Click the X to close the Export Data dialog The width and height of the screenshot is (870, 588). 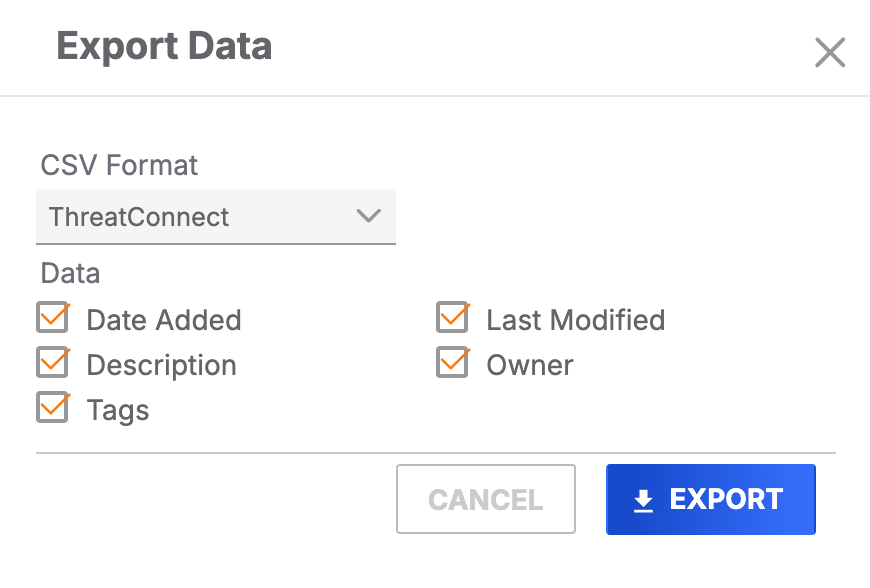[x=830, y=53]
